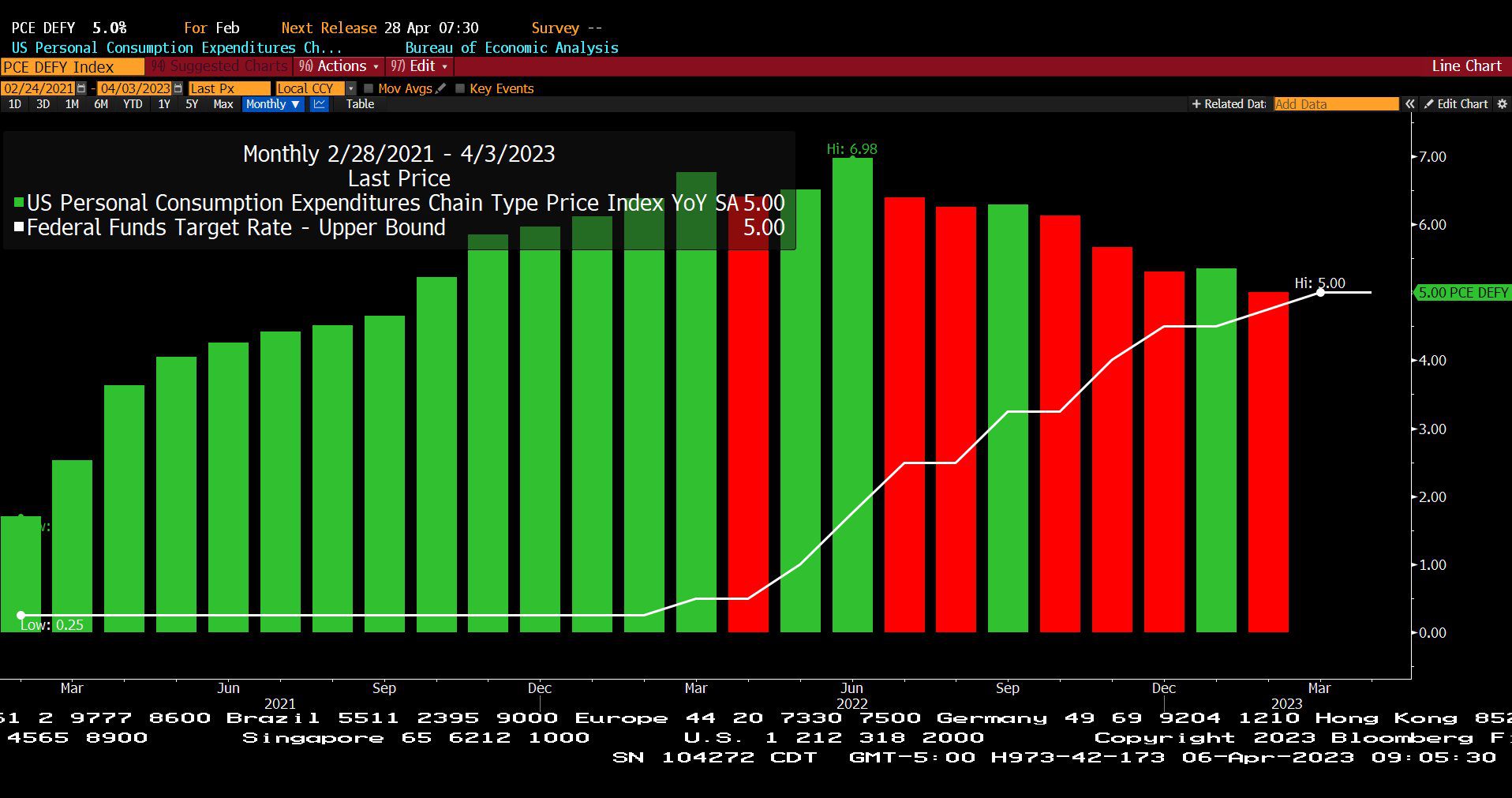Viewport: 1512px width, 798px height.
Task: Switch to Table view
Action: [360, 104]
